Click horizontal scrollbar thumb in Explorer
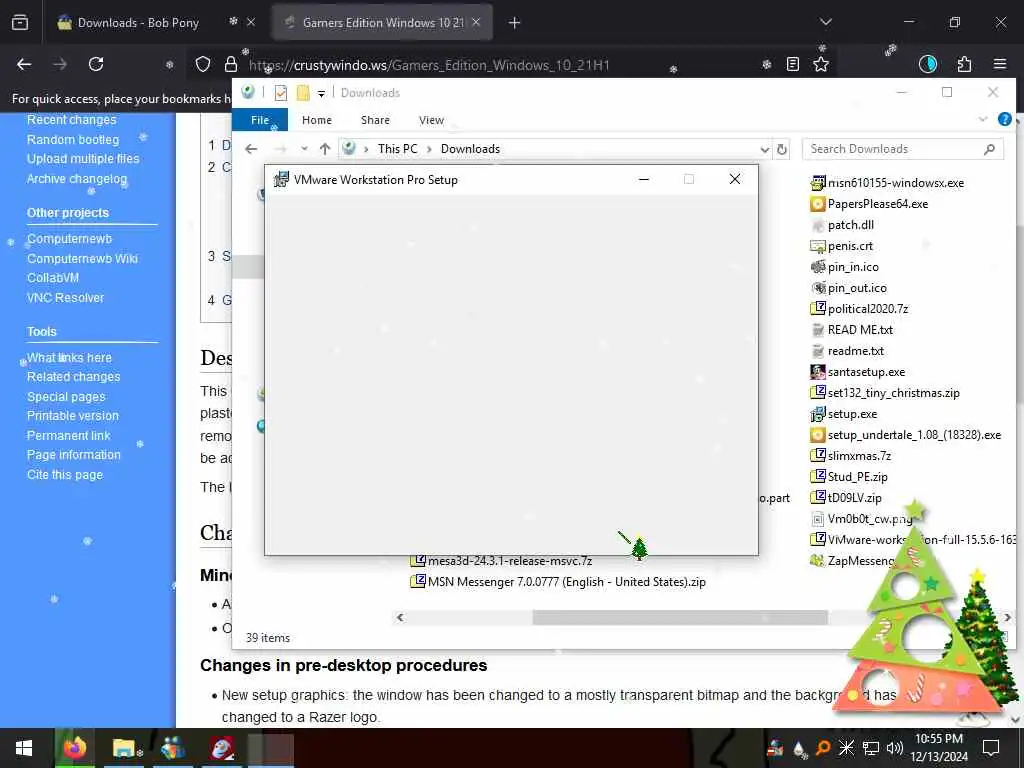1024x768 pixels. tap(680, 617)
